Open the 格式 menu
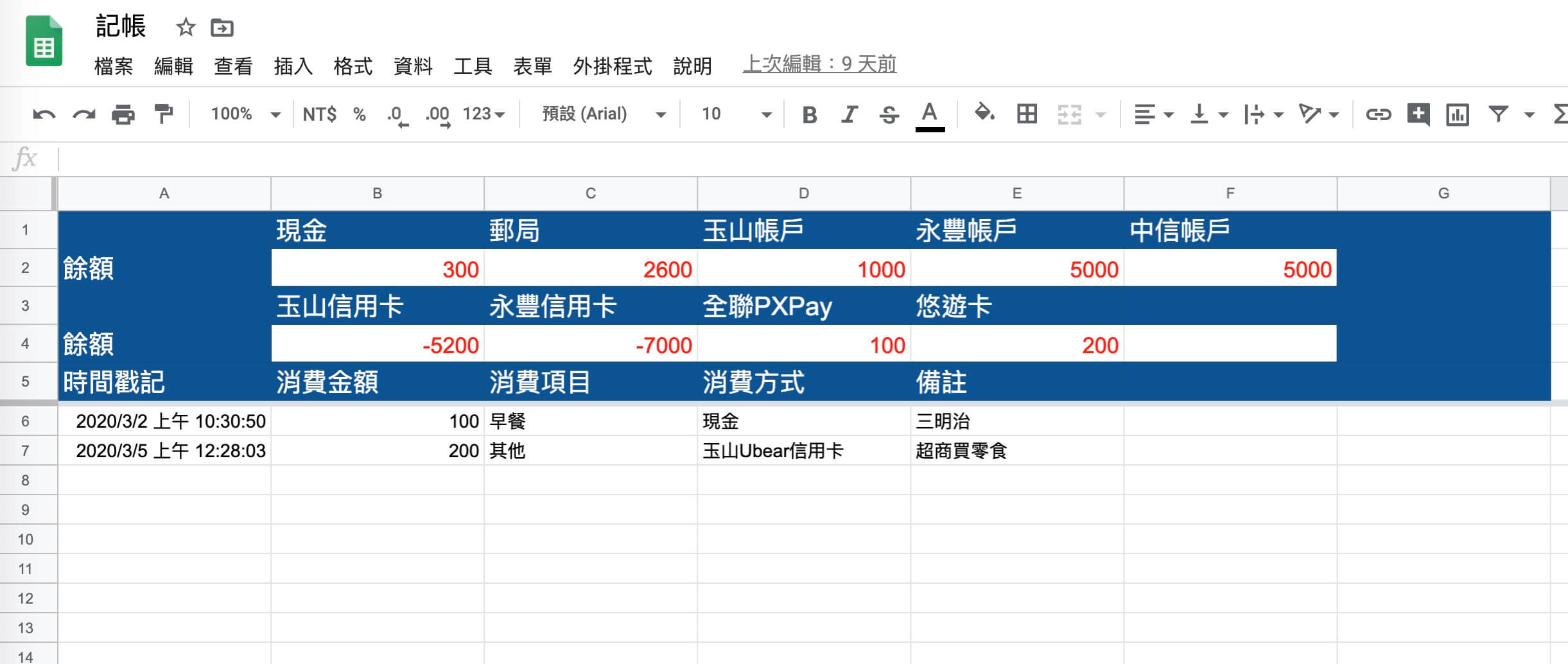 point(353,66)
